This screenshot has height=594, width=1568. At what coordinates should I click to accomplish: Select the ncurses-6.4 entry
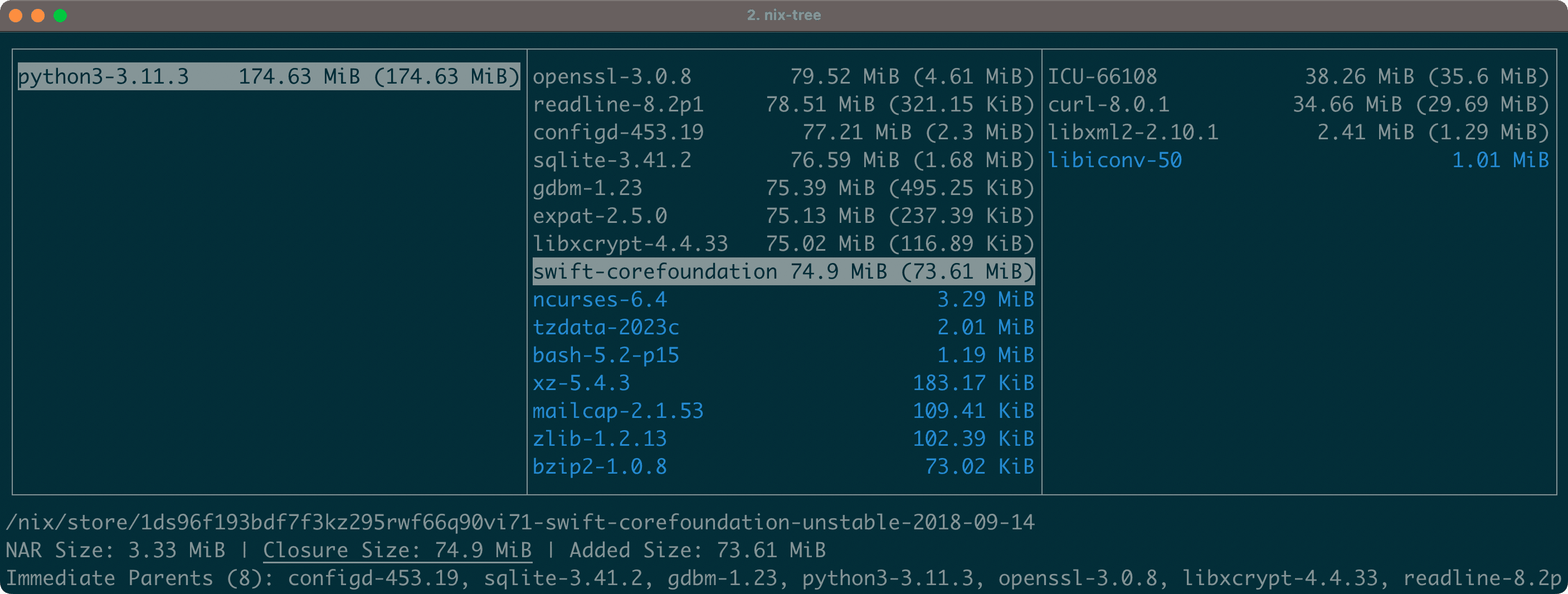pyautogui.click(x=783, y=299)
